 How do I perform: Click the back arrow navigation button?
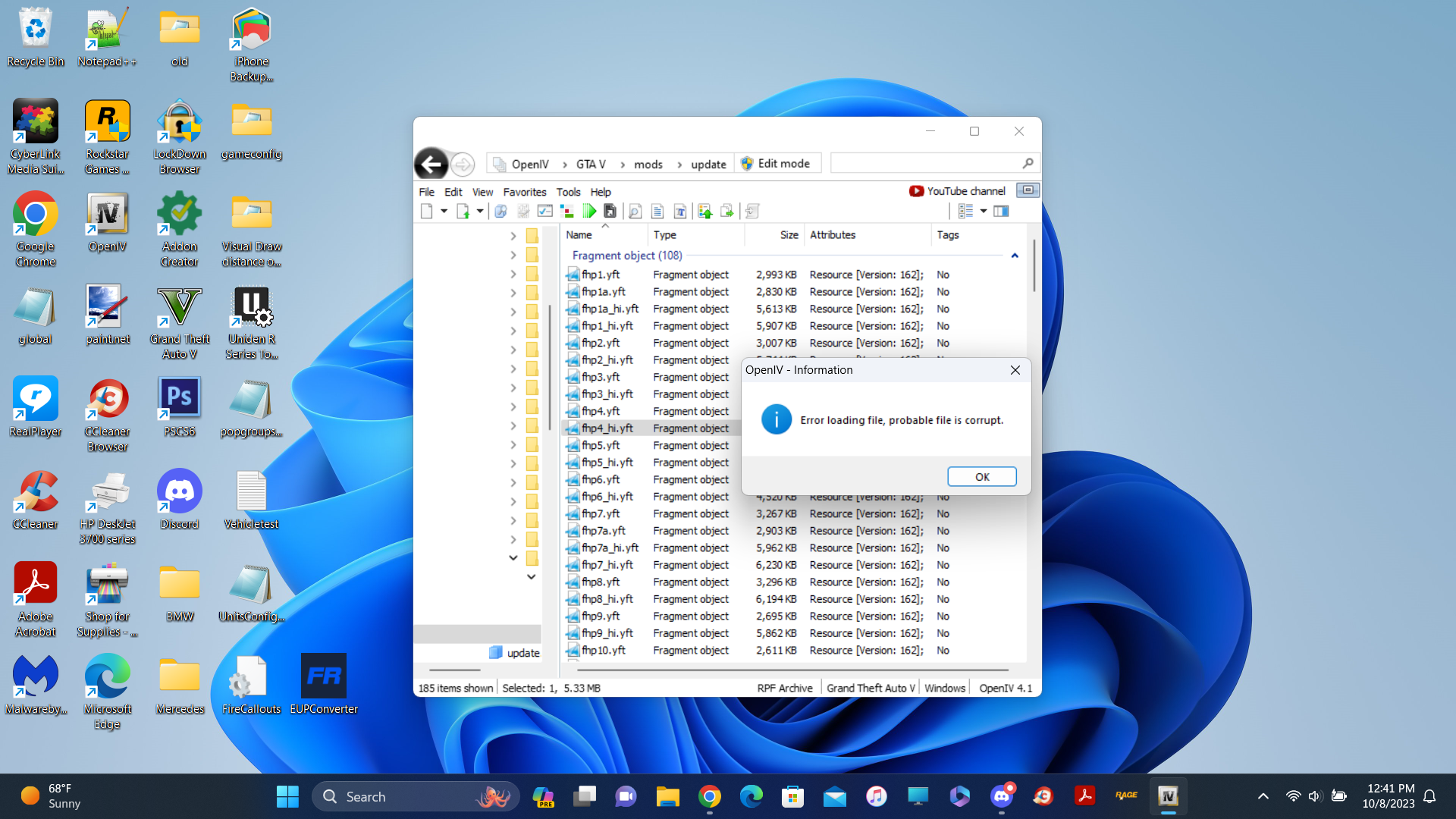431,164
